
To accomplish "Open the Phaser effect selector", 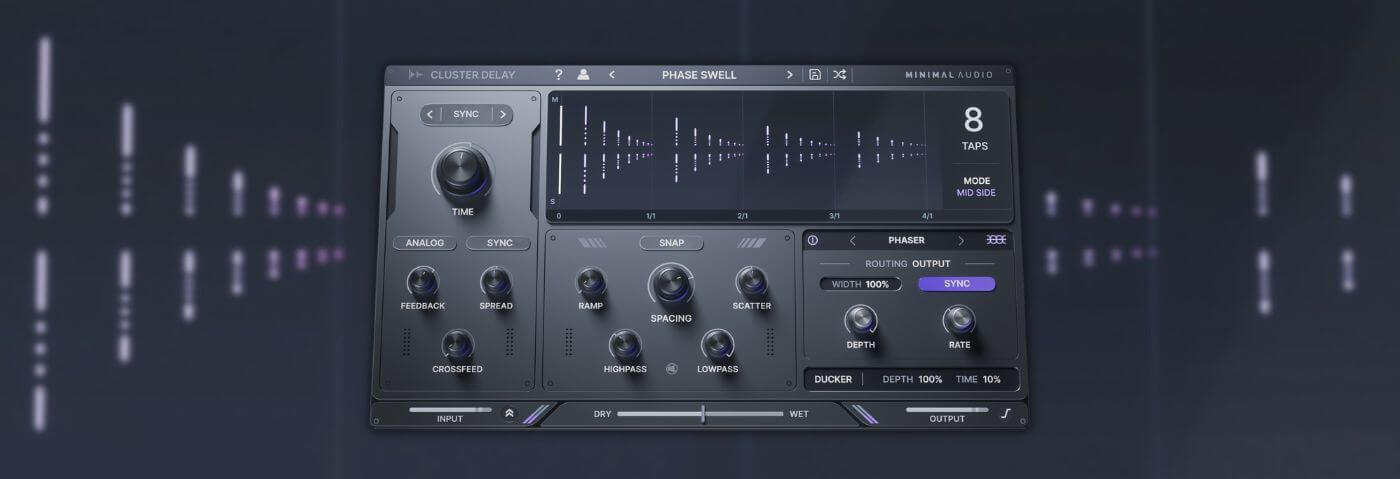I will [x=906, y=240].
